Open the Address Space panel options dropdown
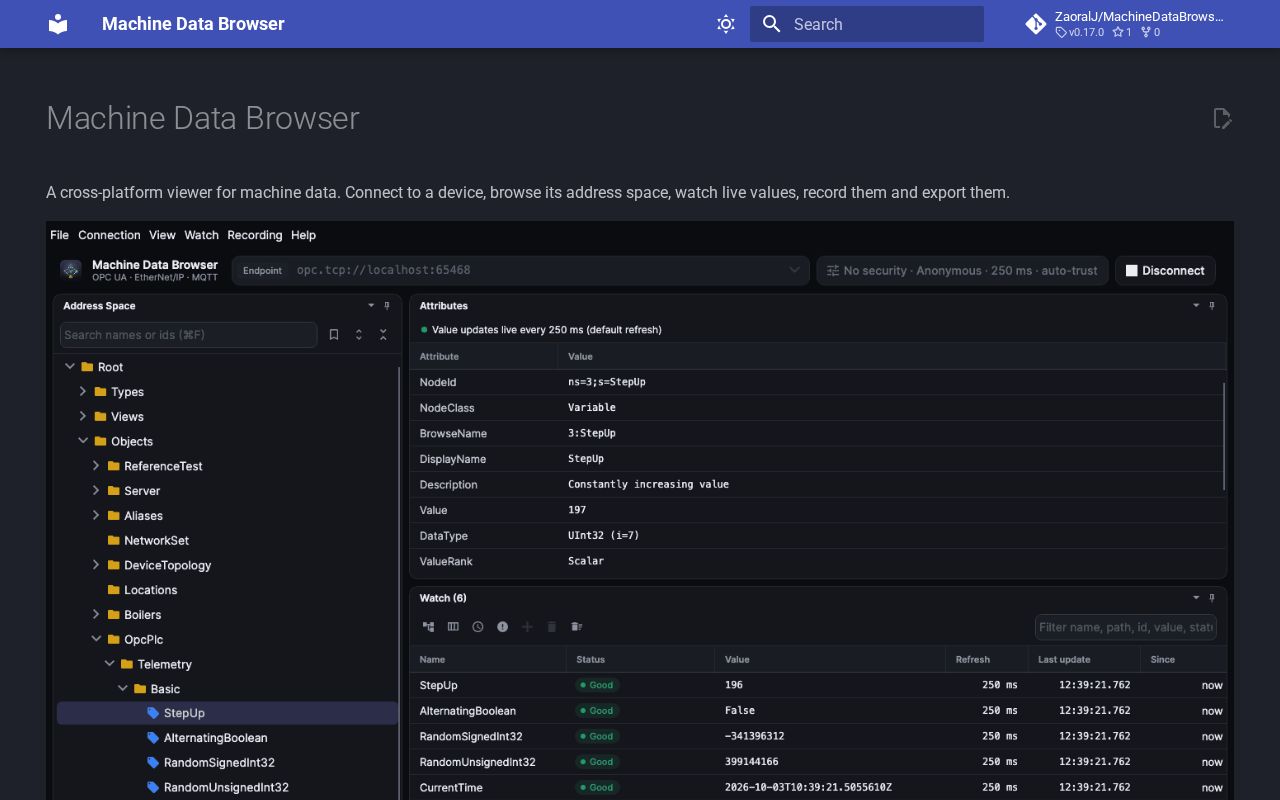1280x800 pixels. [x=371, y=306]
